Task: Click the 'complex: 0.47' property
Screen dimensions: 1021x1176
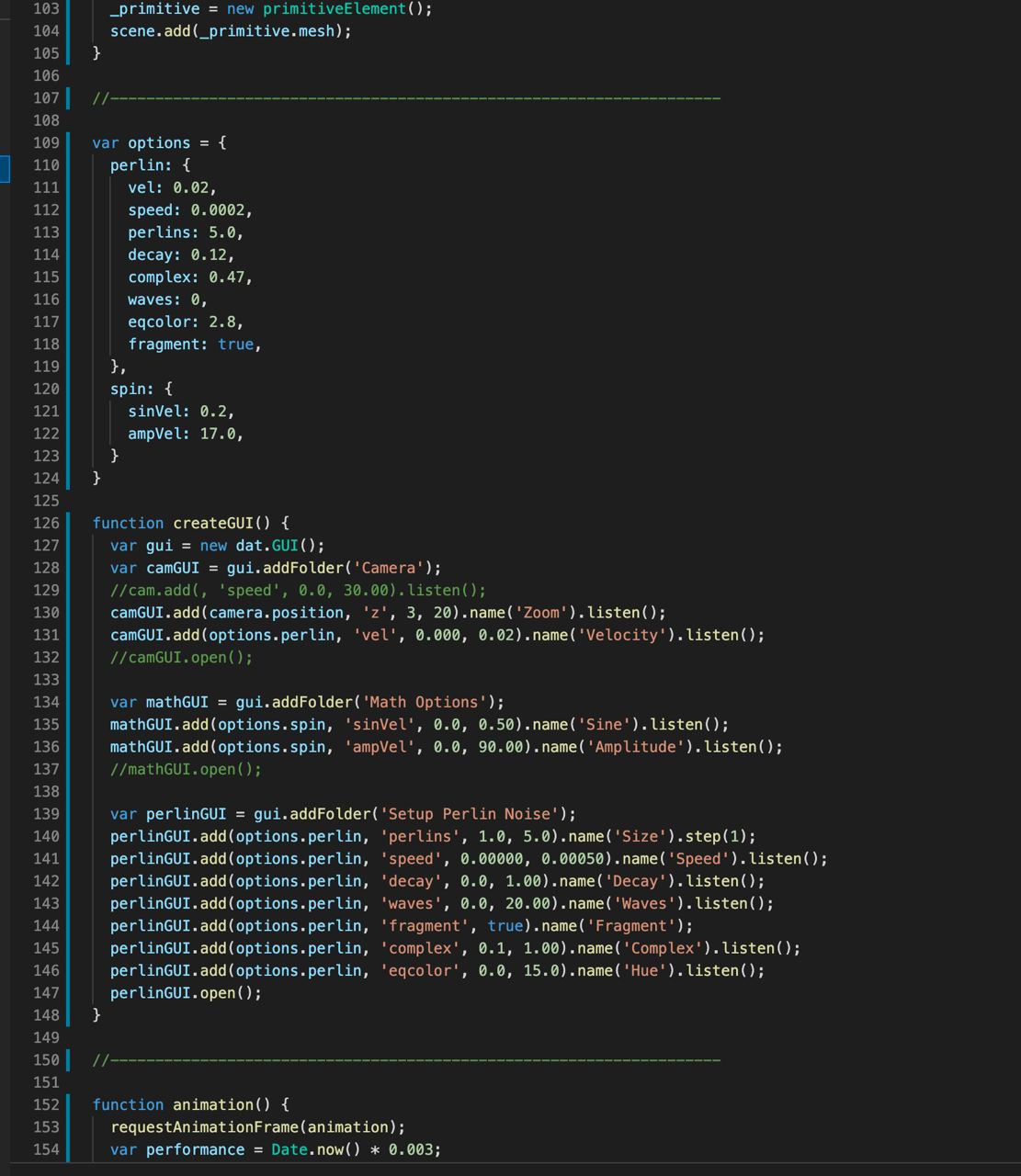Action: tap(190, 277)
